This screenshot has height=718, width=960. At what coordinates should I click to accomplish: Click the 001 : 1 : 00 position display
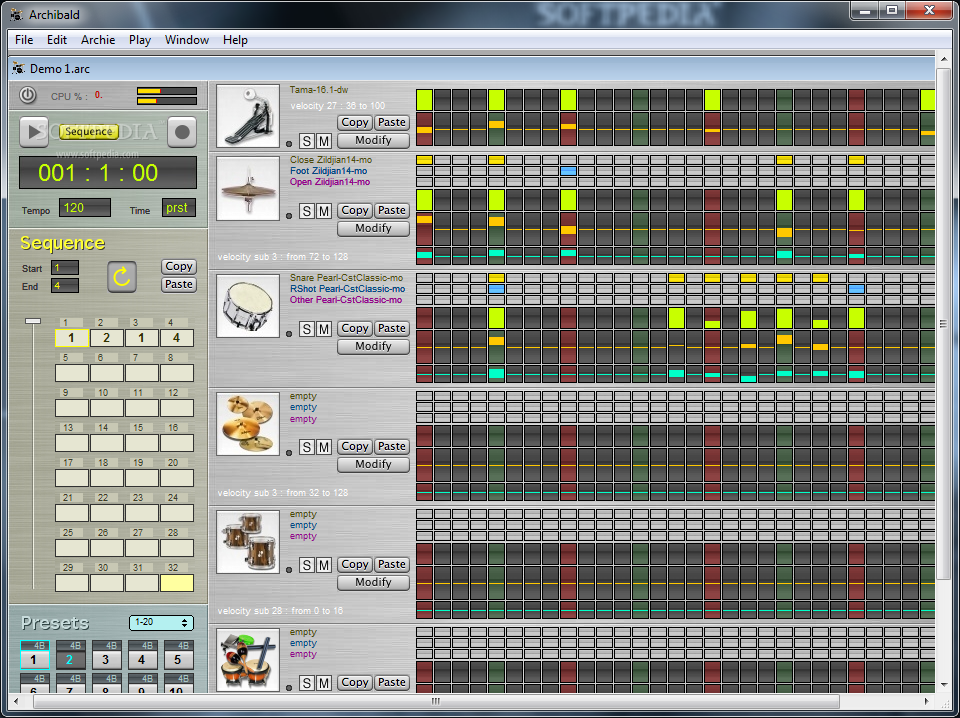point(108,173)
